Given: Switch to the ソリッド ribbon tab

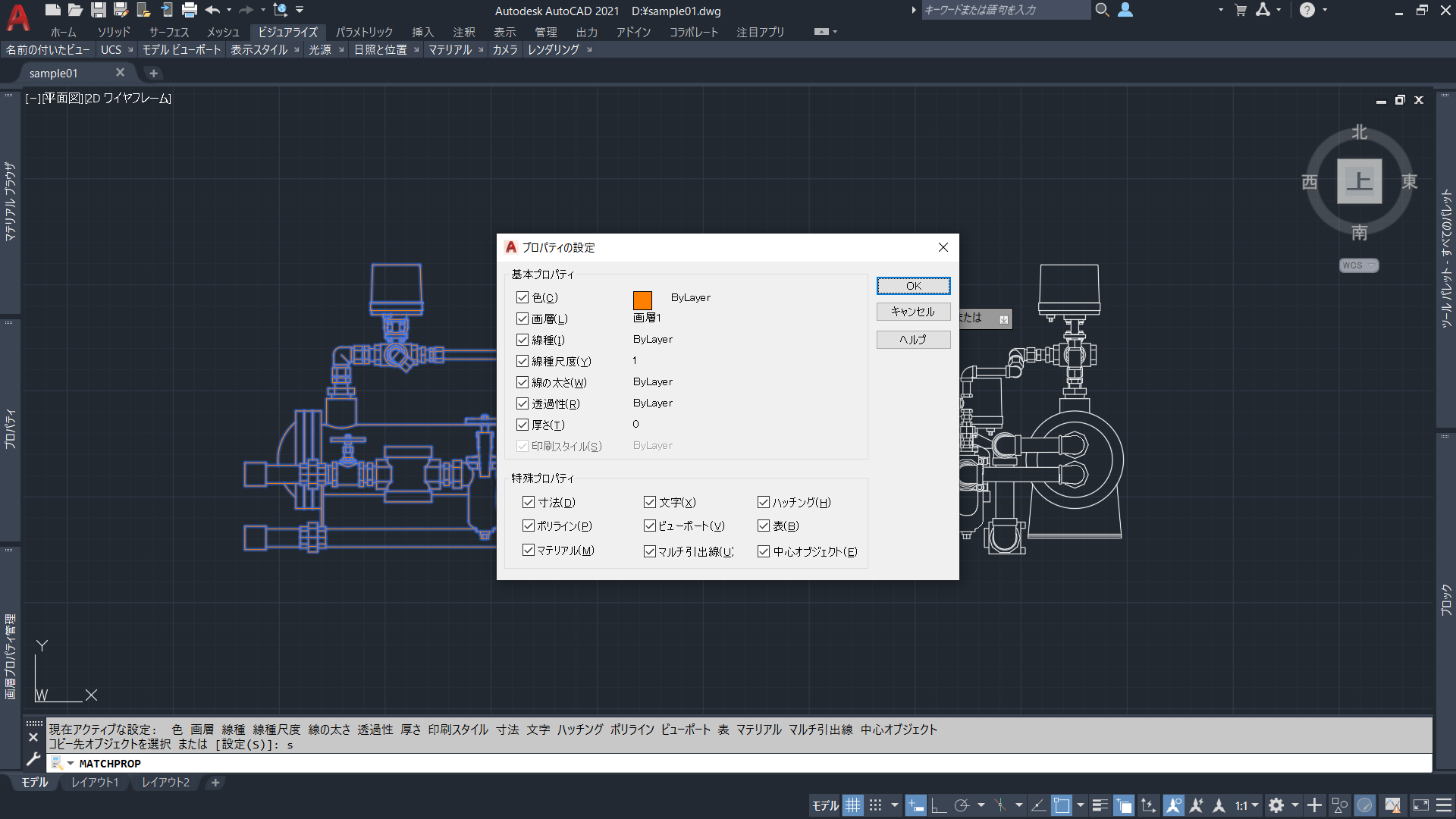Looking at the screenshot, I should point(114,32).
